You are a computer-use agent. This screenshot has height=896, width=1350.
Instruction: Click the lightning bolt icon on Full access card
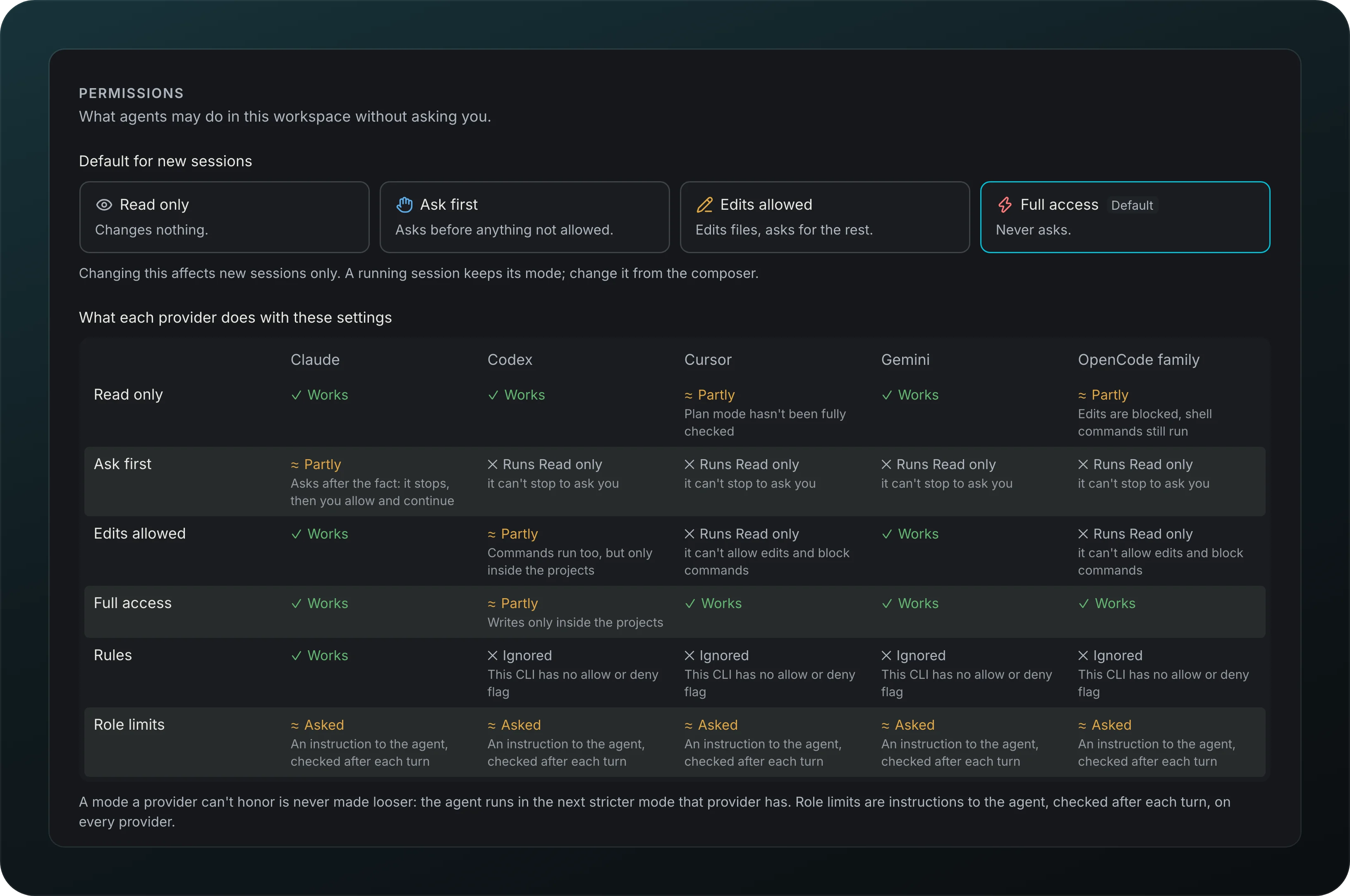(x=1005, y=205)
